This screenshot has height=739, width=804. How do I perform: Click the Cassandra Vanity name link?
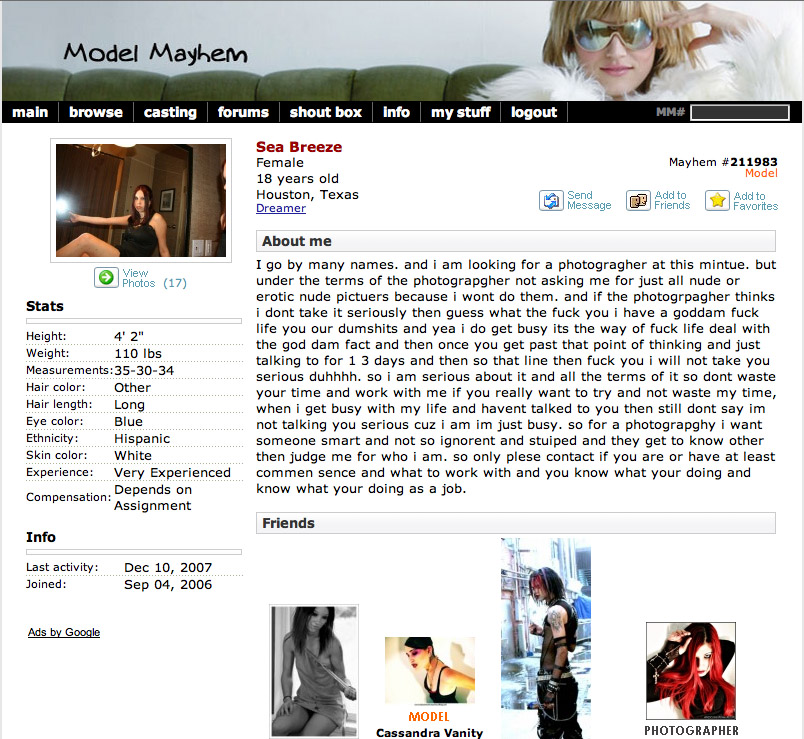pyautogui.click(x=430, y=733)
